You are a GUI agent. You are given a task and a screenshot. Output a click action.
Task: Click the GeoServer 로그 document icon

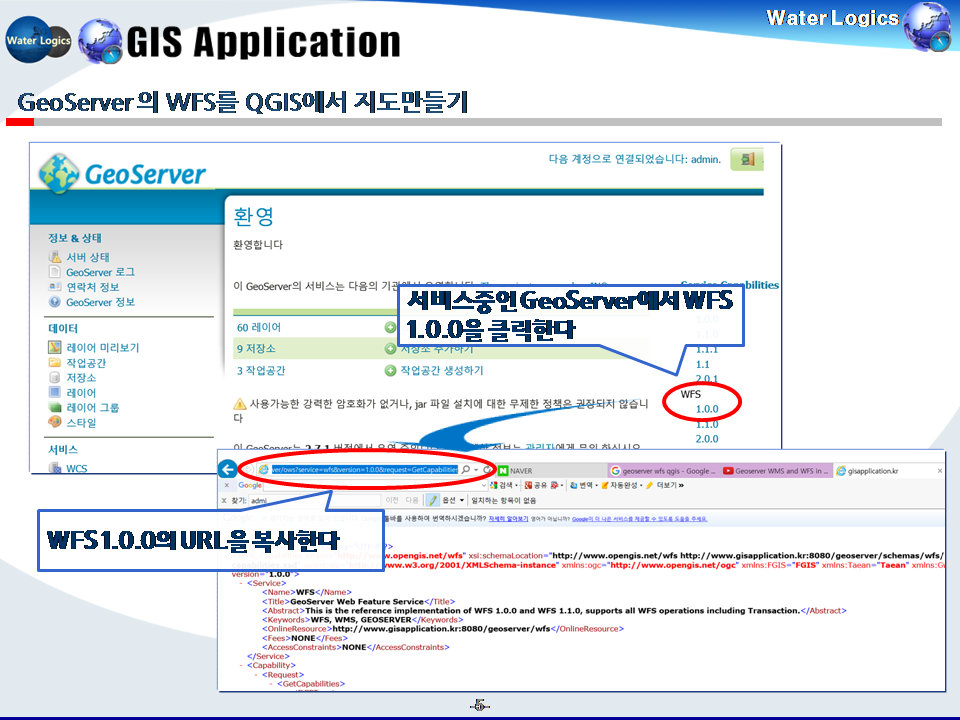(x=54, y=272)
